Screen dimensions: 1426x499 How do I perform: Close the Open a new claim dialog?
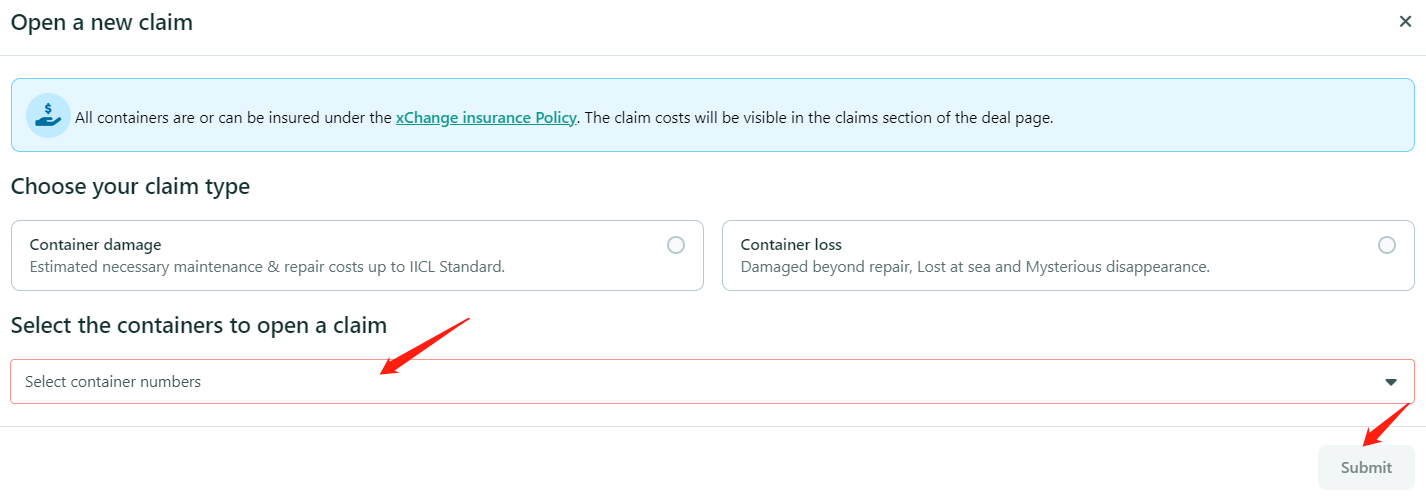coord(1405,22)
